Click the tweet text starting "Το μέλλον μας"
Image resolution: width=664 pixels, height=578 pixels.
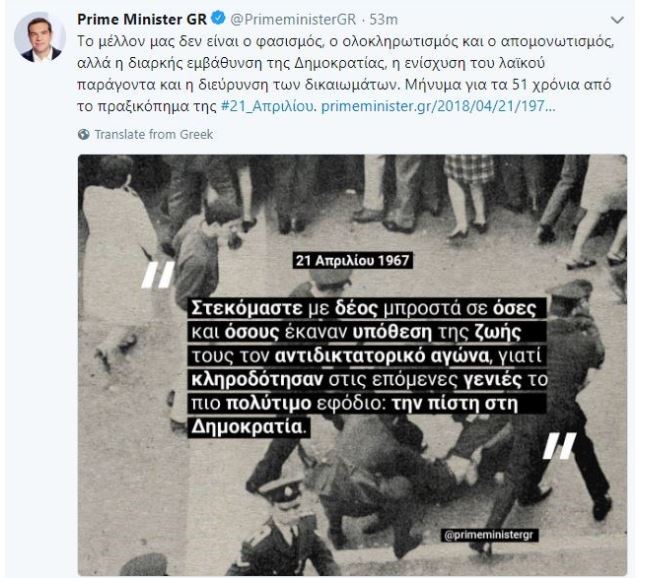[x=345, y=74]
